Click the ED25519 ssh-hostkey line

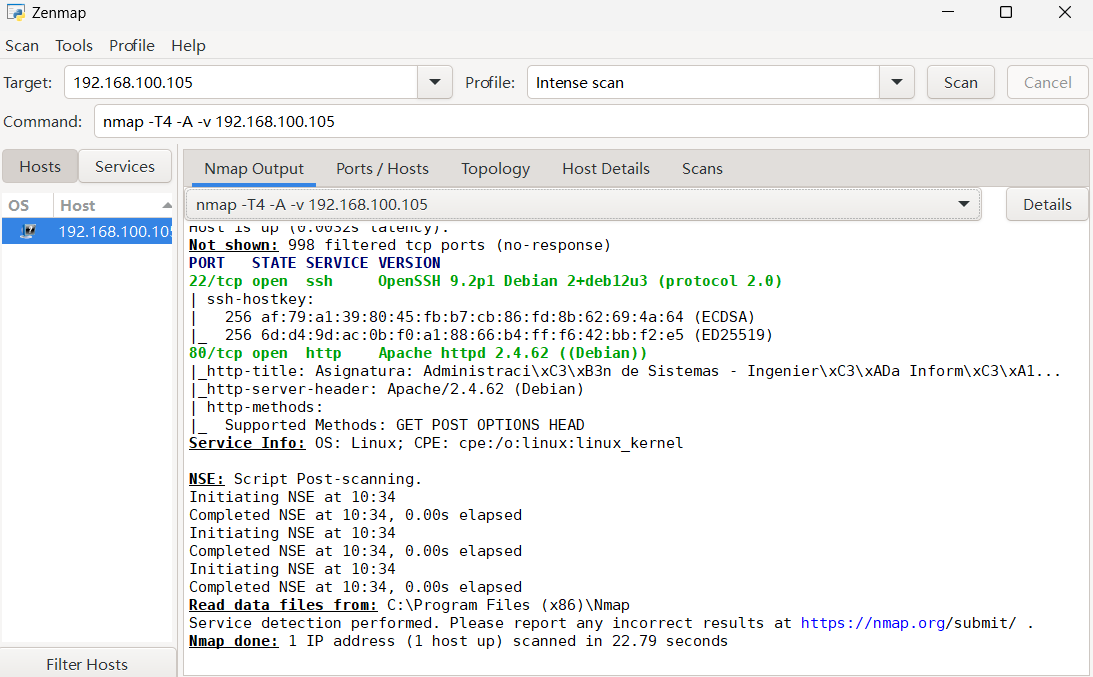click(x=481, y=335)
